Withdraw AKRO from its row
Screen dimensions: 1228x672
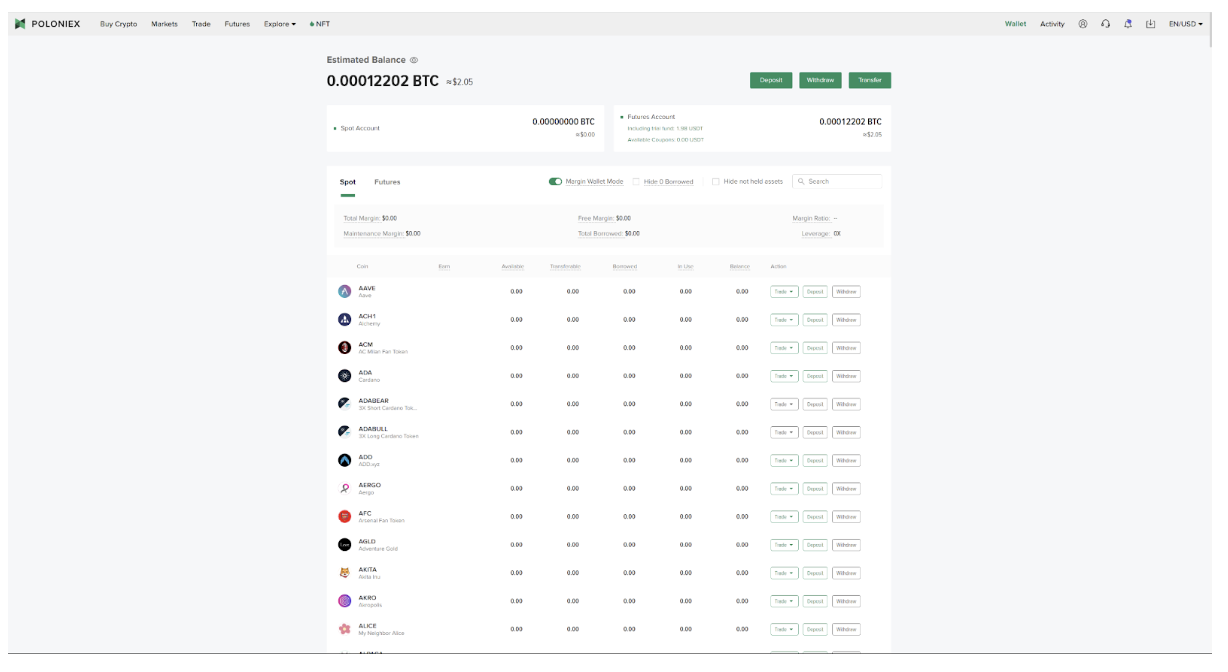(x=846, y=601)
